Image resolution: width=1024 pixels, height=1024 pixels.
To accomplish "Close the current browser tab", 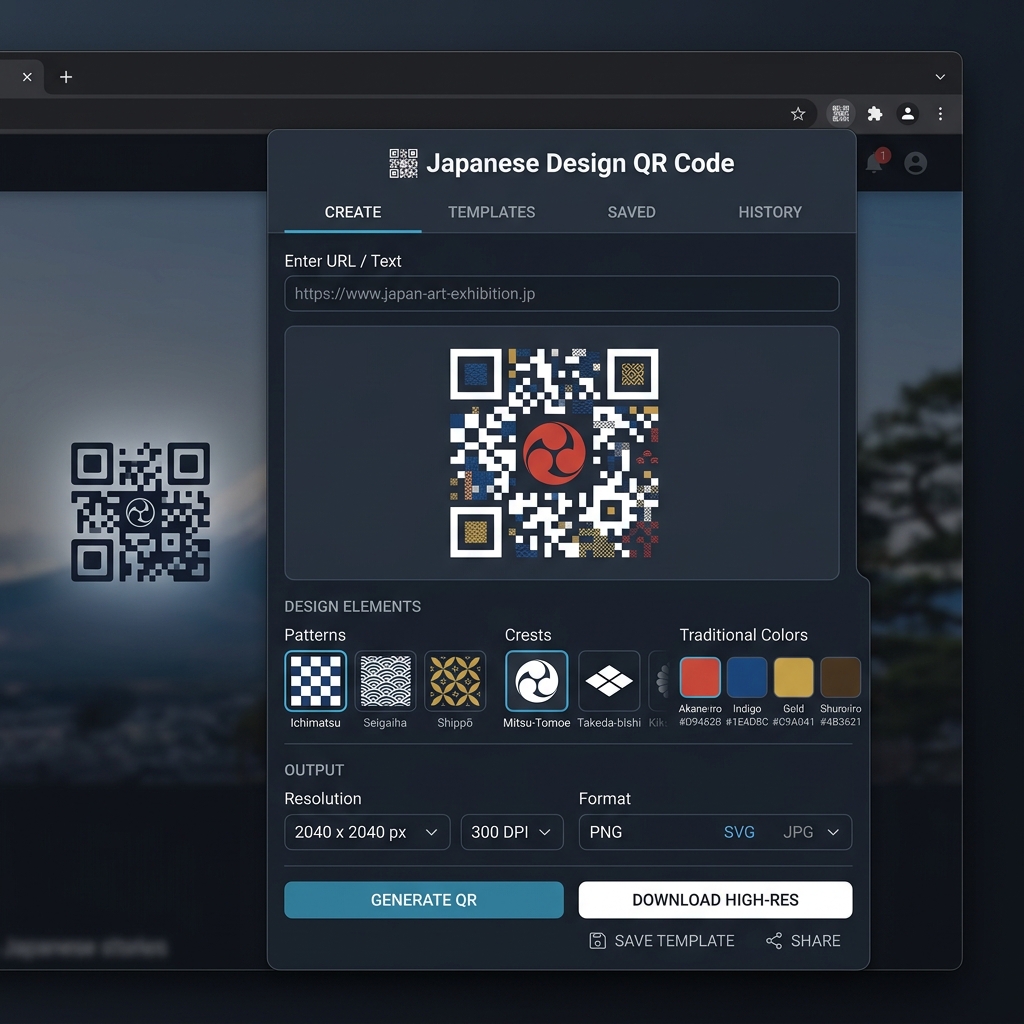I will [x=27, y=77].
